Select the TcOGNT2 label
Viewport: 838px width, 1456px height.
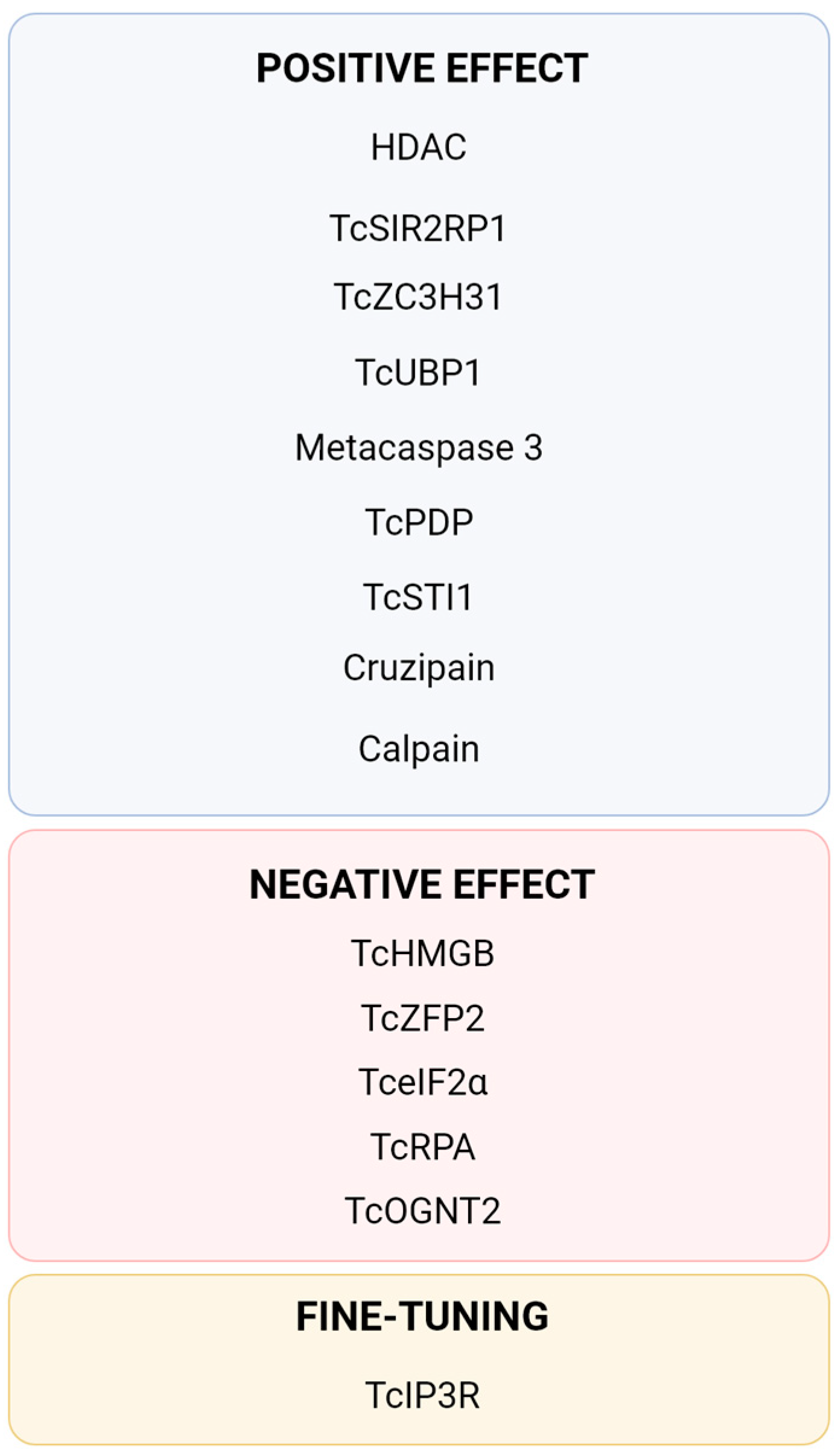422,1210
